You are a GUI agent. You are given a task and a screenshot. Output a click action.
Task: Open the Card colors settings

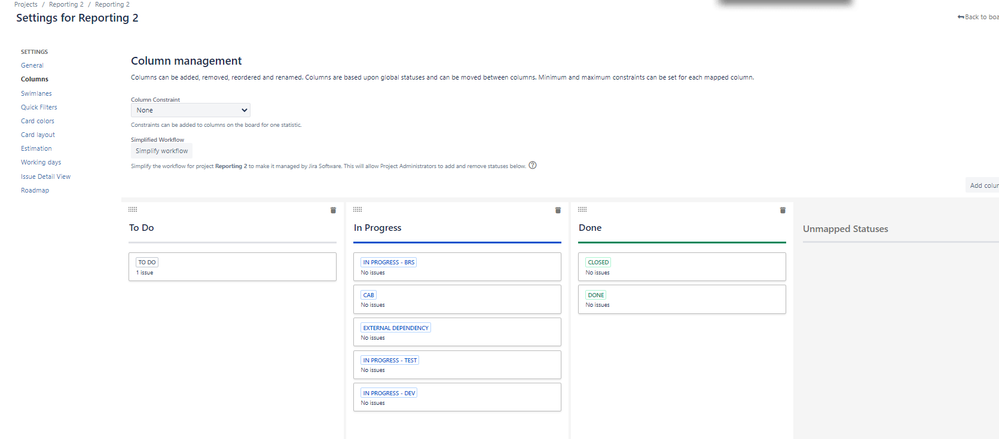pos(38,121)
